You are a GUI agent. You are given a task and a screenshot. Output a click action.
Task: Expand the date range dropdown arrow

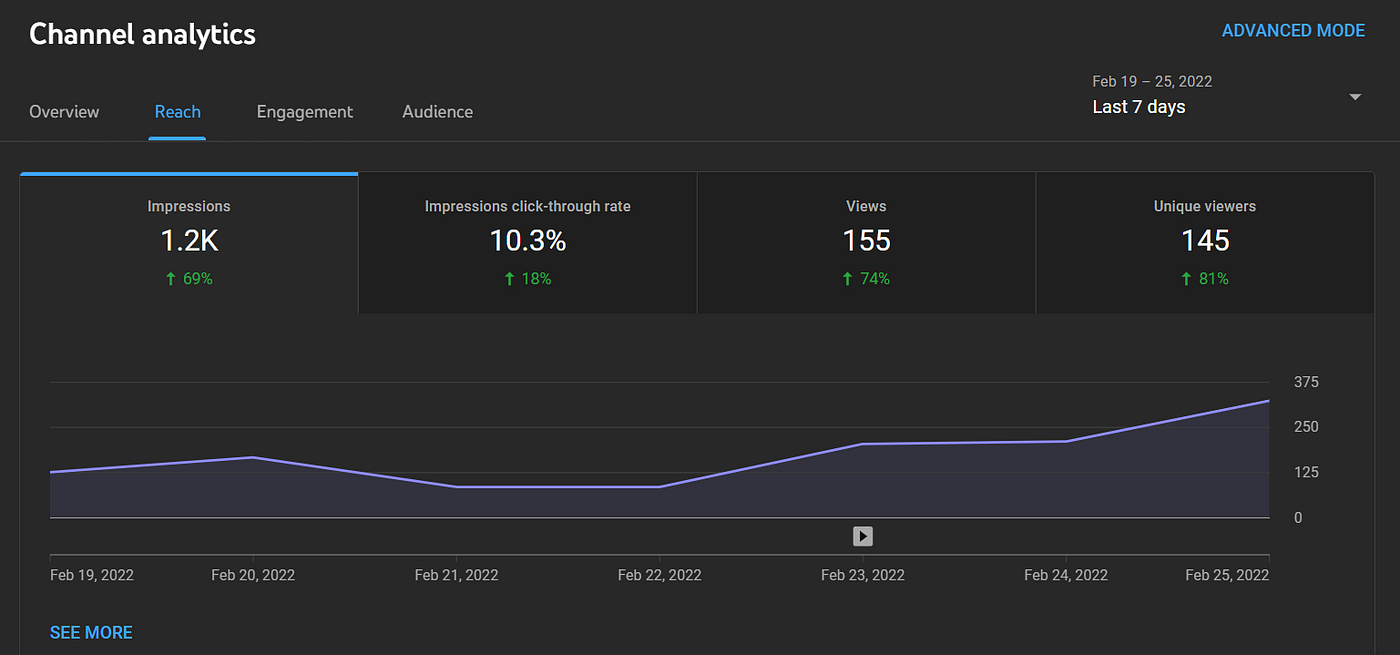(1355, 97)
